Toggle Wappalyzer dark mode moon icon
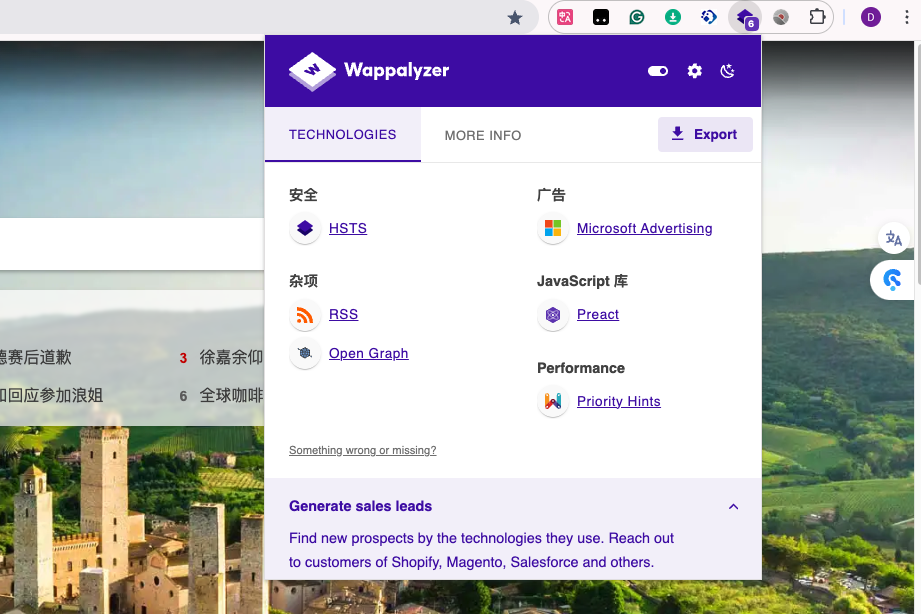This screenshot has height=614, width=921. click(x=728, y=71)
